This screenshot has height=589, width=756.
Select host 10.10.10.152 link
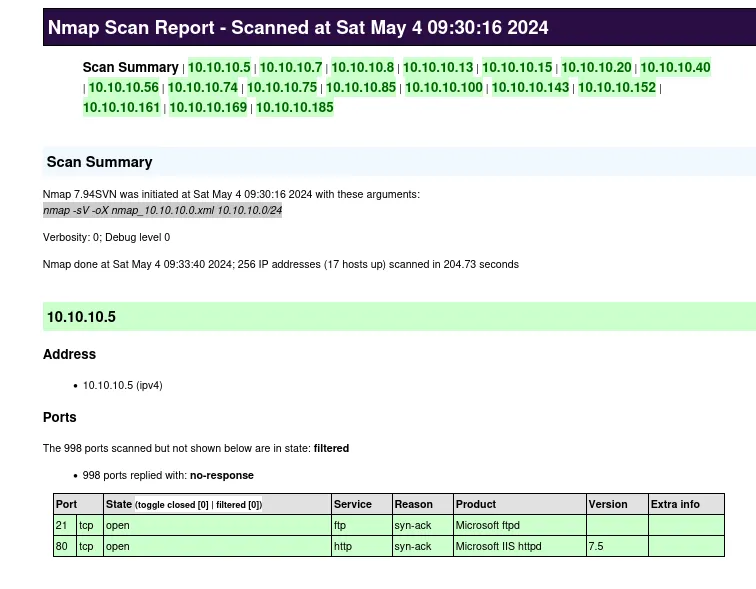point(617,88)
